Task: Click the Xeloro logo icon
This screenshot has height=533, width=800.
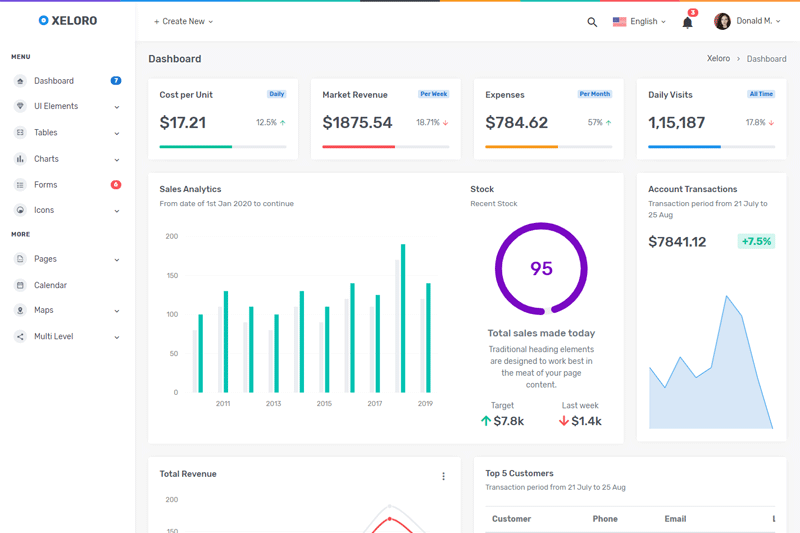Action: pos(43,20)
